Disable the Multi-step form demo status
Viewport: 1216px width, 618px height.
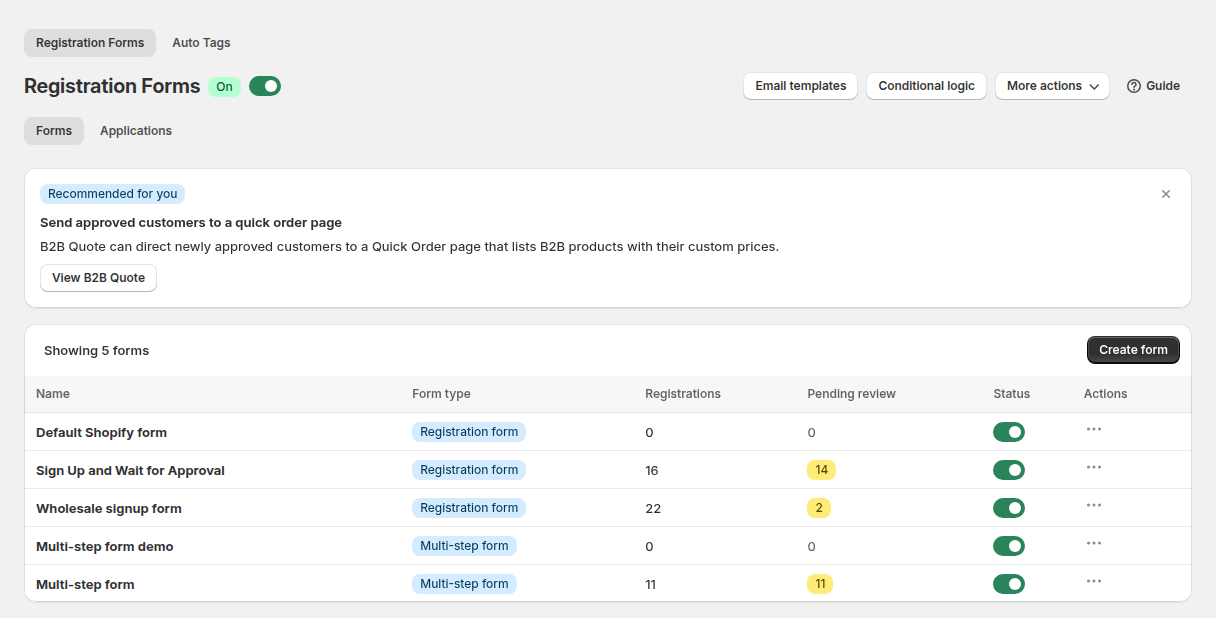click(x=1009, y=546)
